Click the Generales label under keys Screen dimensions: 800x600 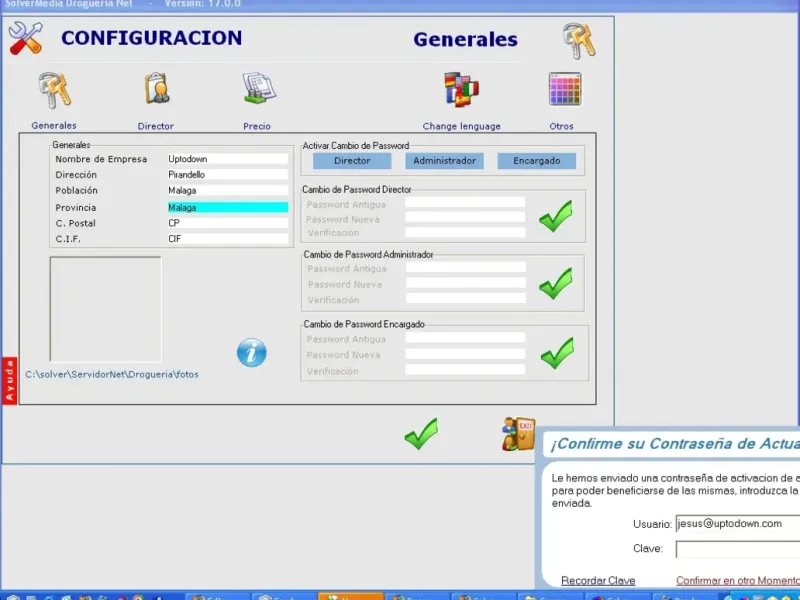pyautogui.click(x=54, y=126)
